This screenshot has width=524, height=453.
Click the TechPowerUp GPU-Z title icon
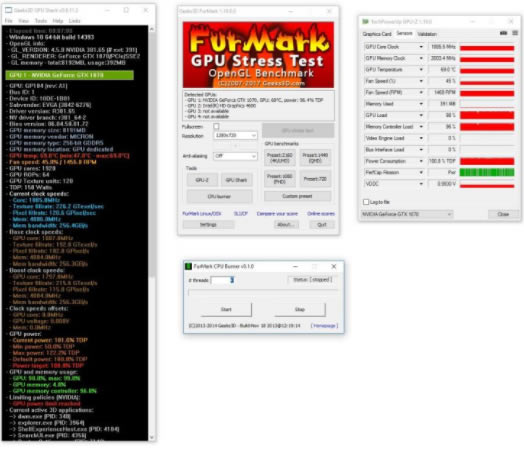coord(365,22)
